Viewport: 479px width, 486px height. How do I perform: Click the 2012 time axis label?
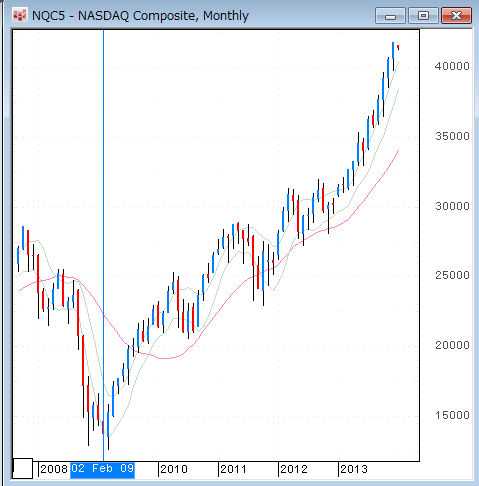[x=294, y=469]
